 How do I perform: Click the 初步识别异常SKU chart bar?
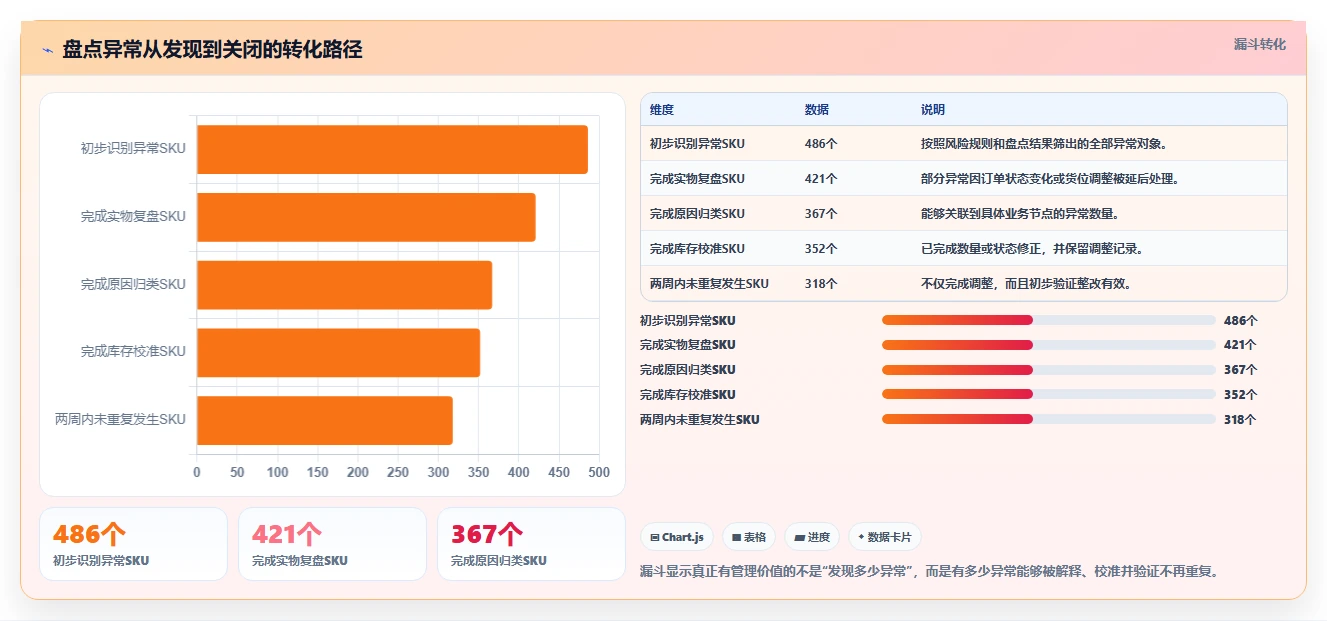click(392, 149)
